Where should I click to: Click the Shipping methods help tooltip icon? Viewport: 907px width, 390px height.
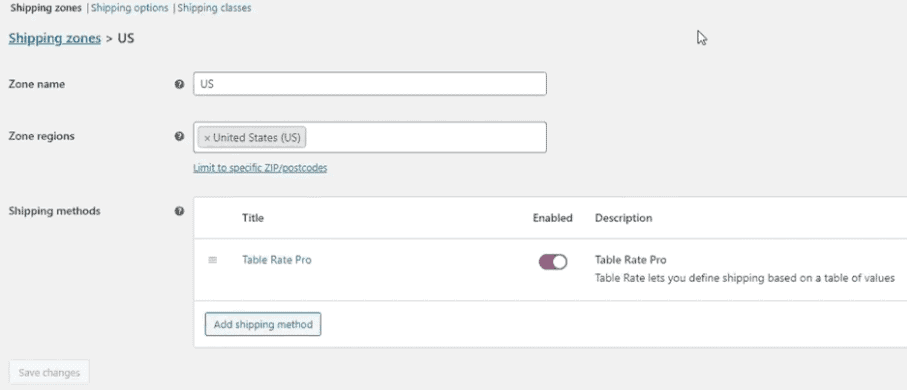pos(179,211)
